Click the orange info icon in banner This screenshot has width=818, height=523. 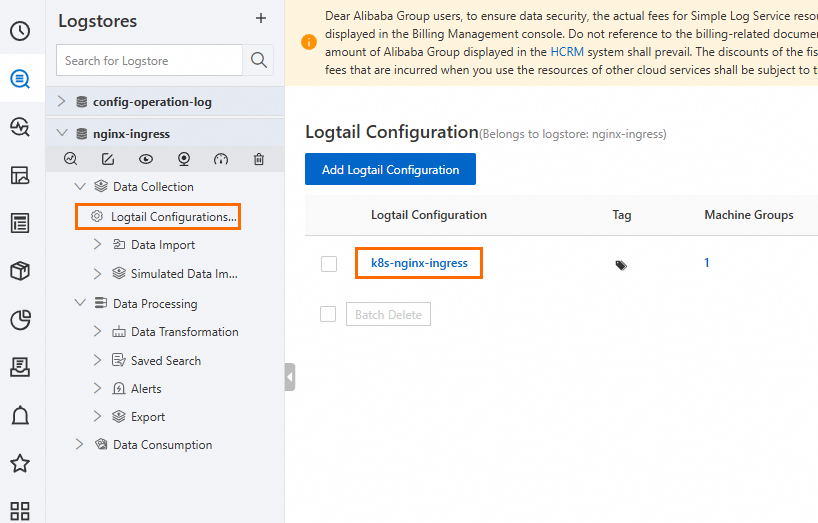click(309, 42)
